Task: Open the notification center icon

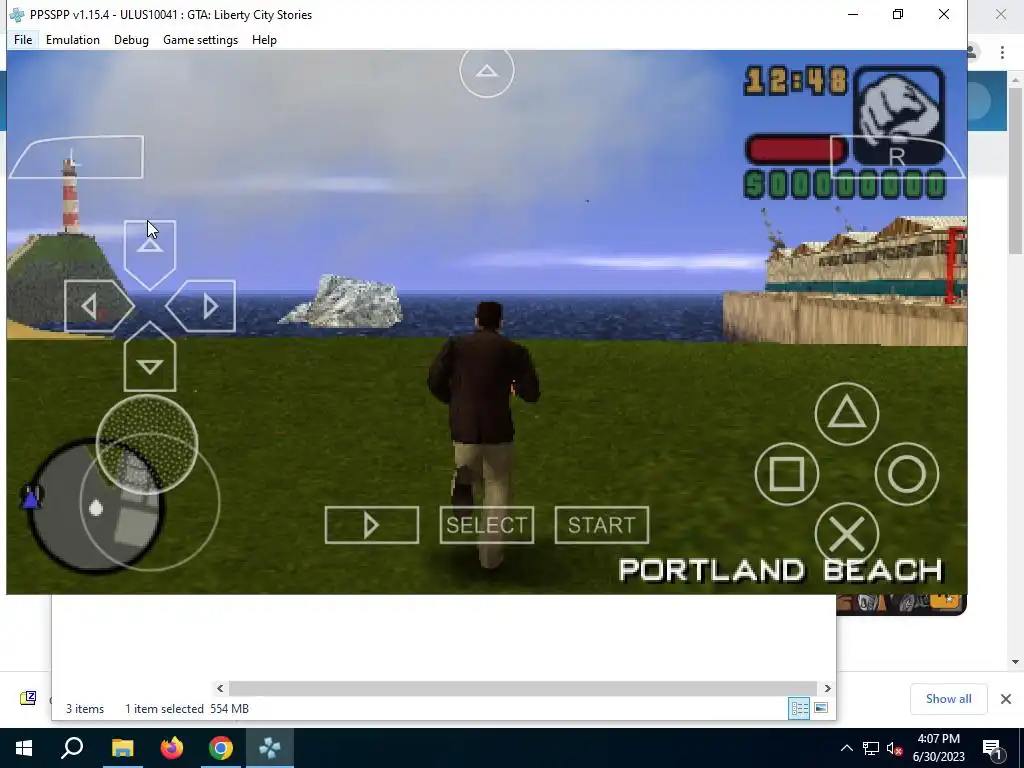Action: [992, 749]
